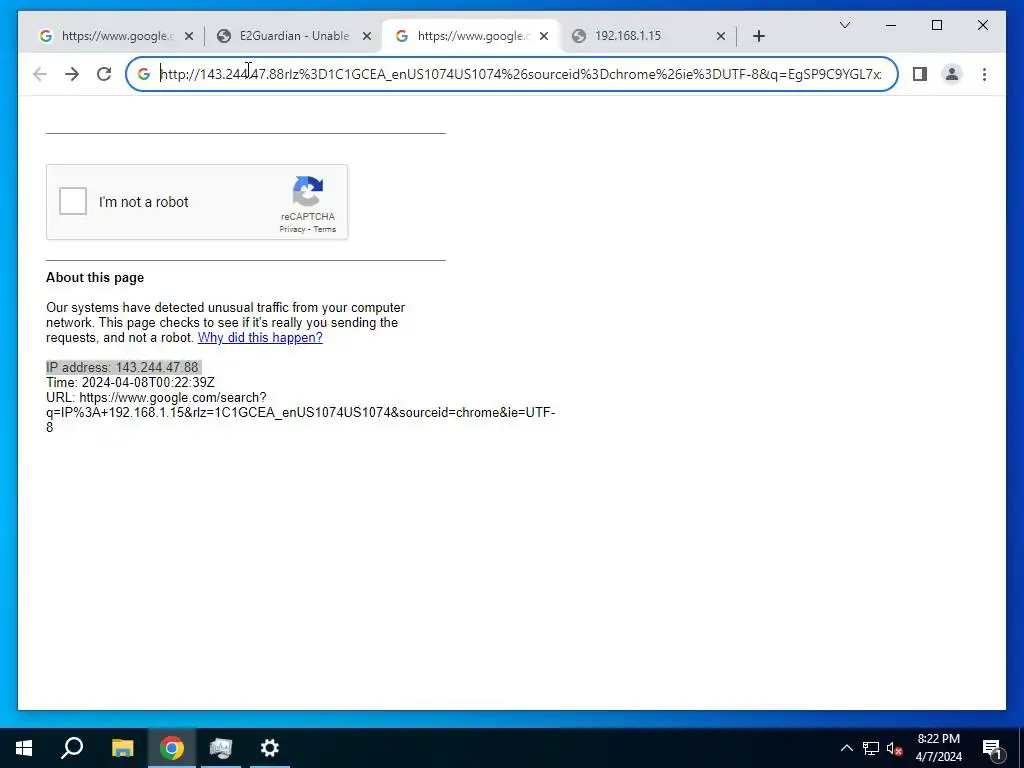Image resolution: width=1024 pixels, height=768 pixels.
Task: Open the computer app on taskbar
Action: tap(221, 748)
